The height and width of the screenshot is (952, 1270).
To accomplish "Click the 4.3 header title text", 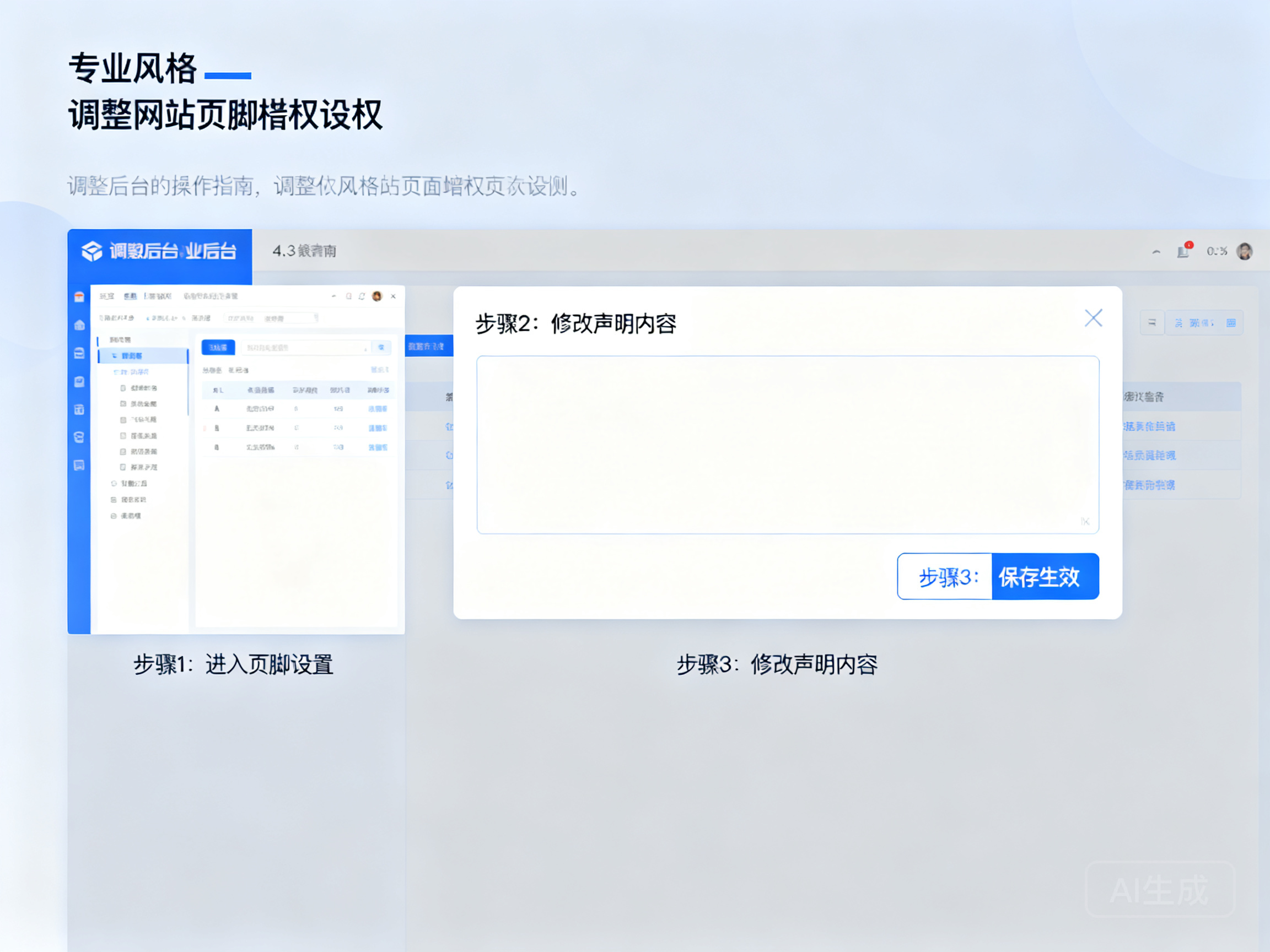I will click(x=304, y=251).
